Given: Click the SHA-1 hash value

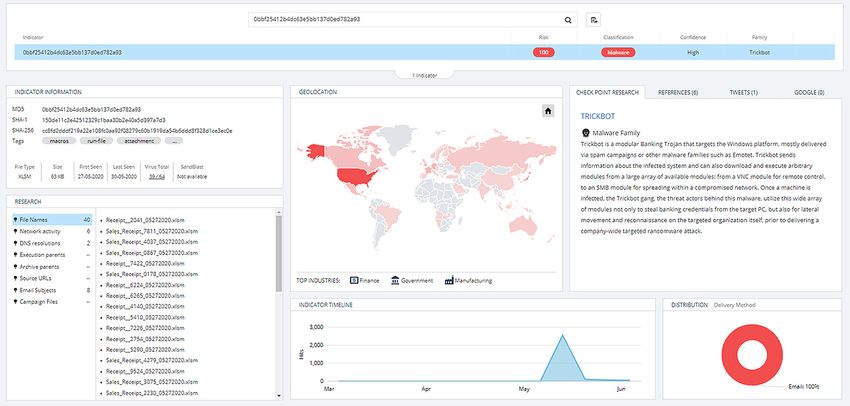Looking at the screenshot, I should pos(104,120).
